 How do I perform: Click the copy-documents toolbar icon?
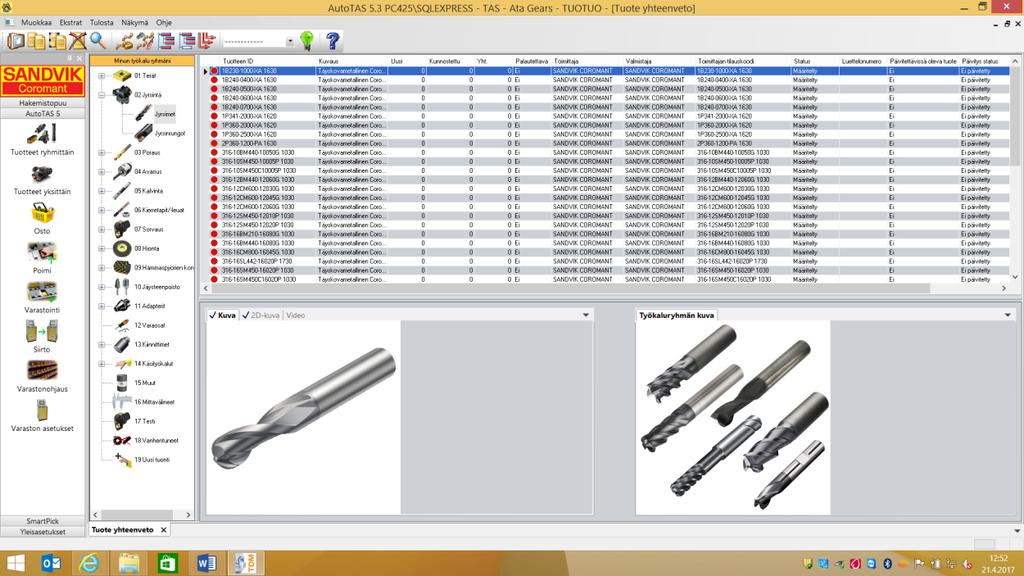click(x=37, y=40)
